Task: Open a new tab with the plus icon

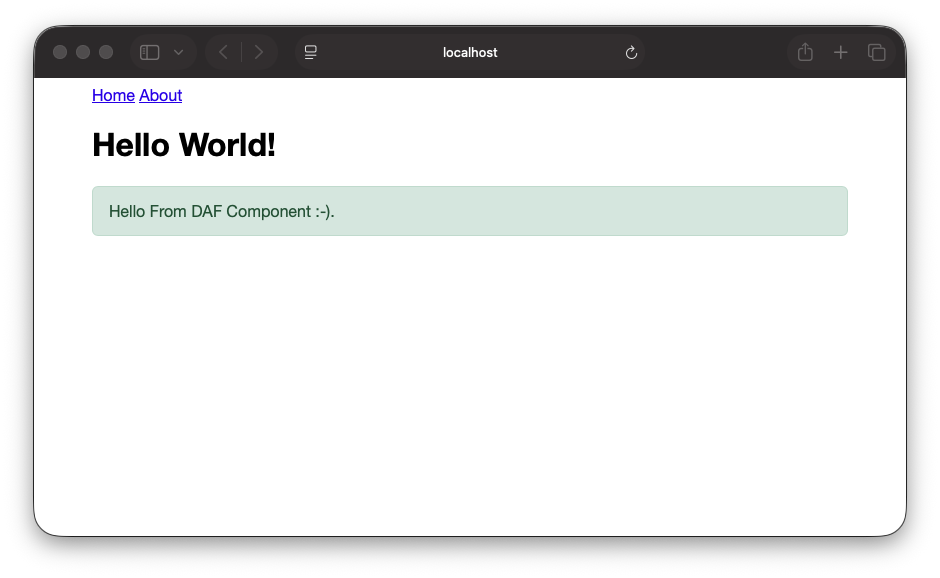Action: pyautogui.click(x=841, y=52)
